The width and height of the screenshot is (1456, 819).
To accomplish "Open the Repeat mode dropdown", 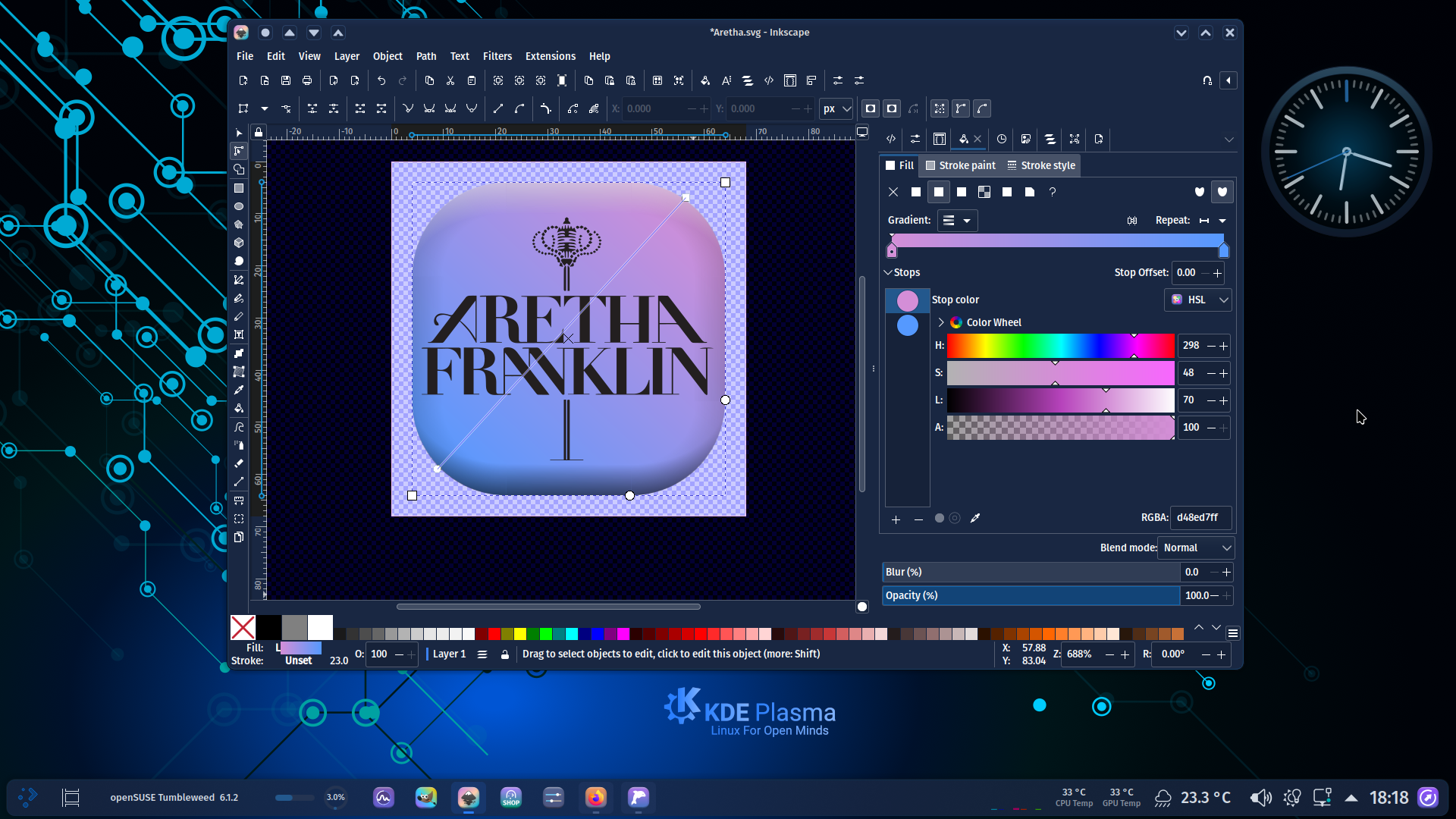I will point(1213,221).
